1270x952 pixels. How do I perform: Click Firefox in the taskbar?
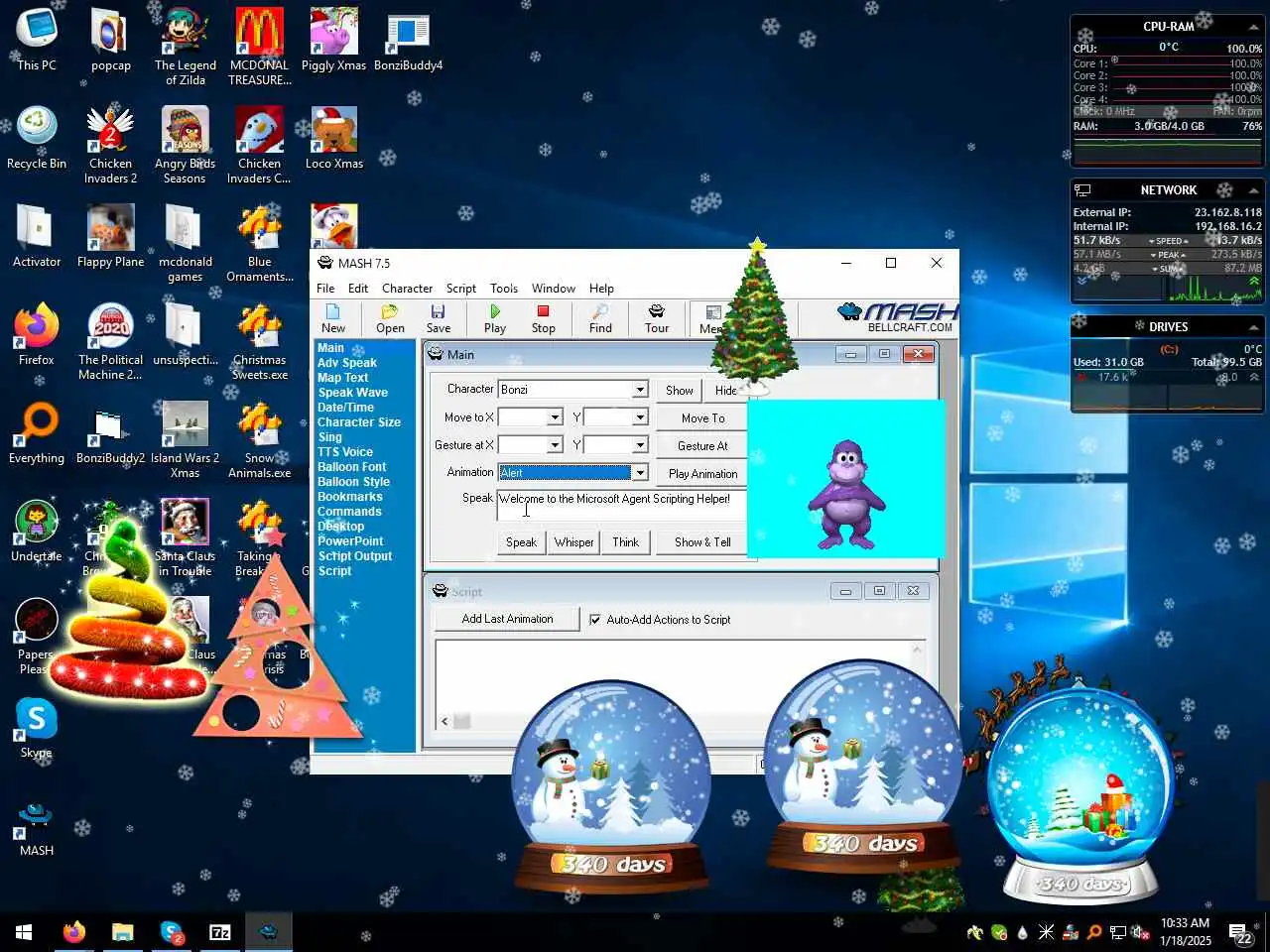73,932
